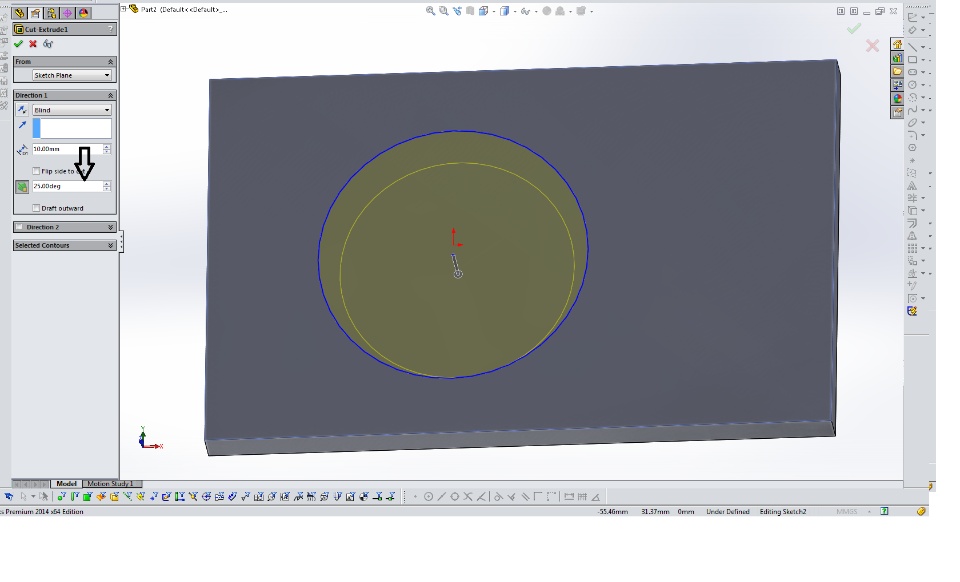Click the sketch circle on the block face
This screenshot has height=582, width=960.
tap(453, 254)
